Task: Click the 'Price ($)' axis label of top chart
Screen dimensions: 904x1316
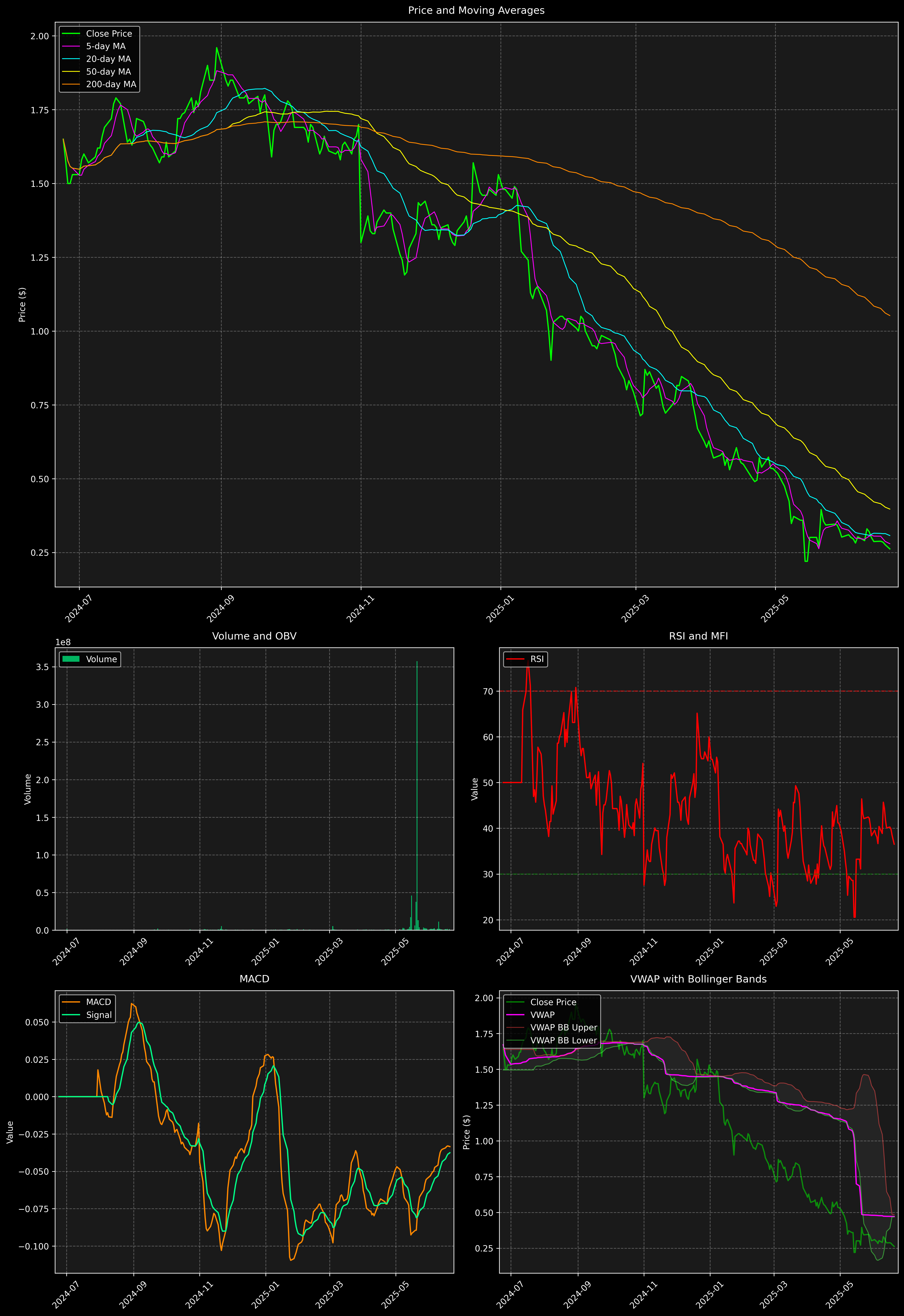Action: [22, 305]
